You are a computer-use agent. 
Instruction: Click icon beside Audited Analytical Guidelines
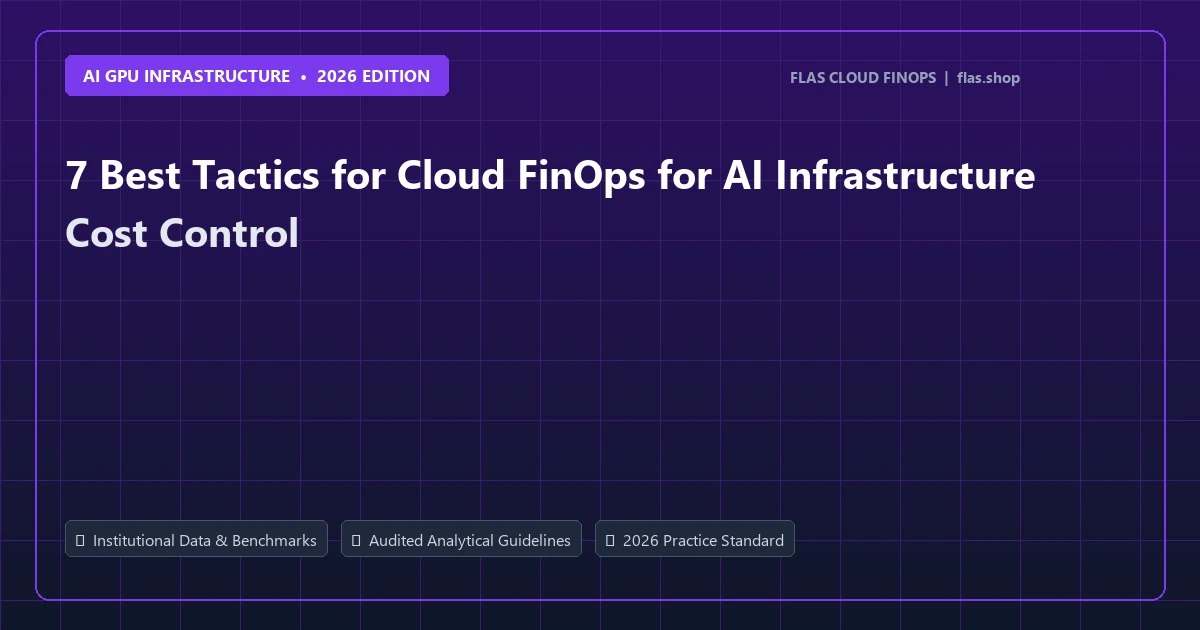(356, 540)
